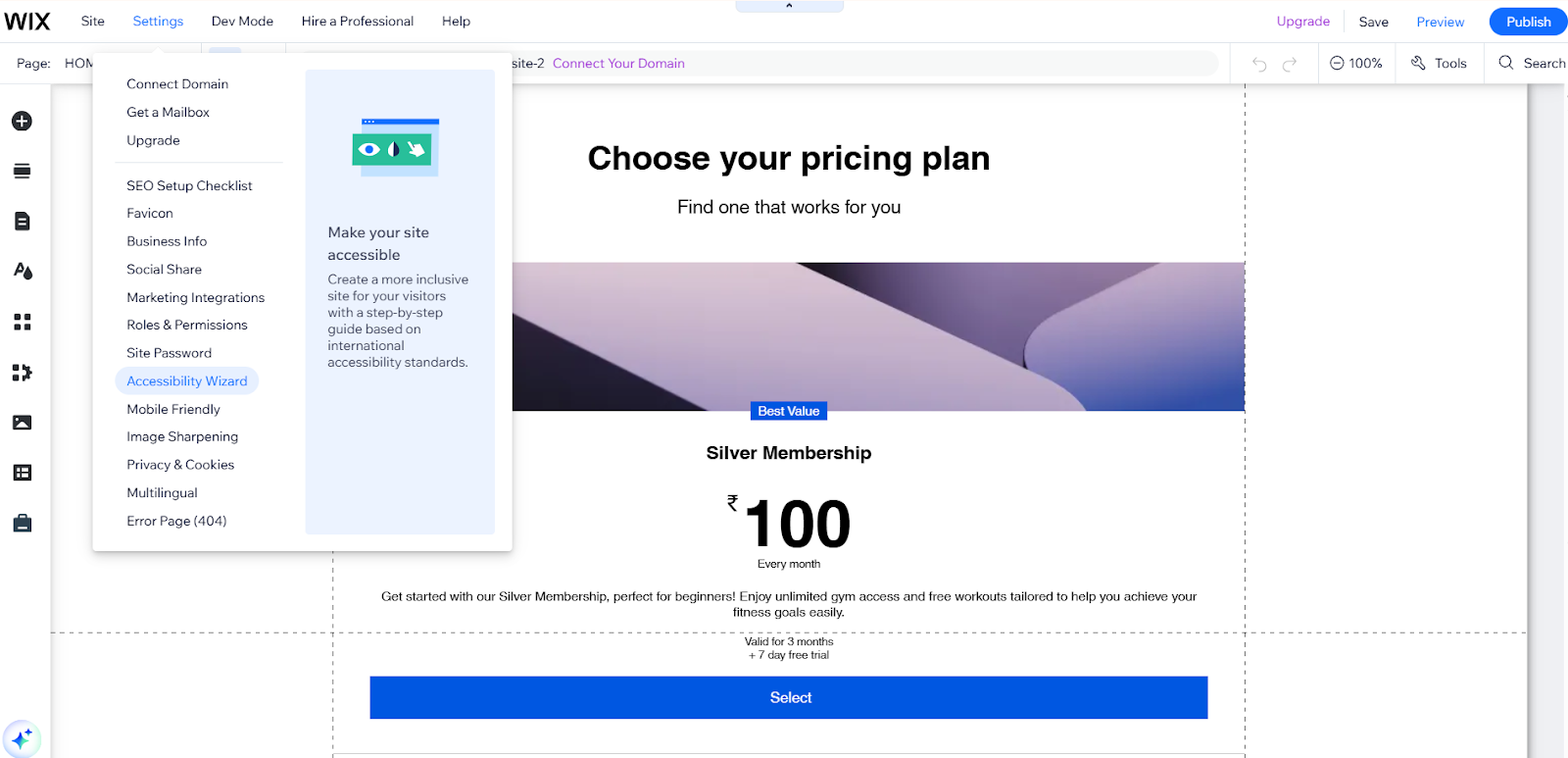Open the Tools dropdown
The image size is (1568, 758).
click(x=1439, y=63)
